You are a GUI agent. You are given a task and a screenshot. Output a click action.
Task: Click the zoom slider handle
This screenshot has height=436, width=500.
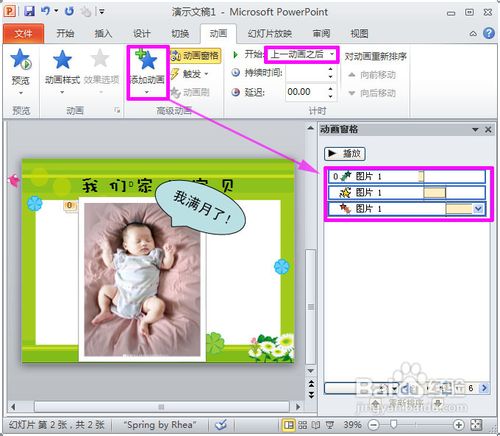(394, 424)
